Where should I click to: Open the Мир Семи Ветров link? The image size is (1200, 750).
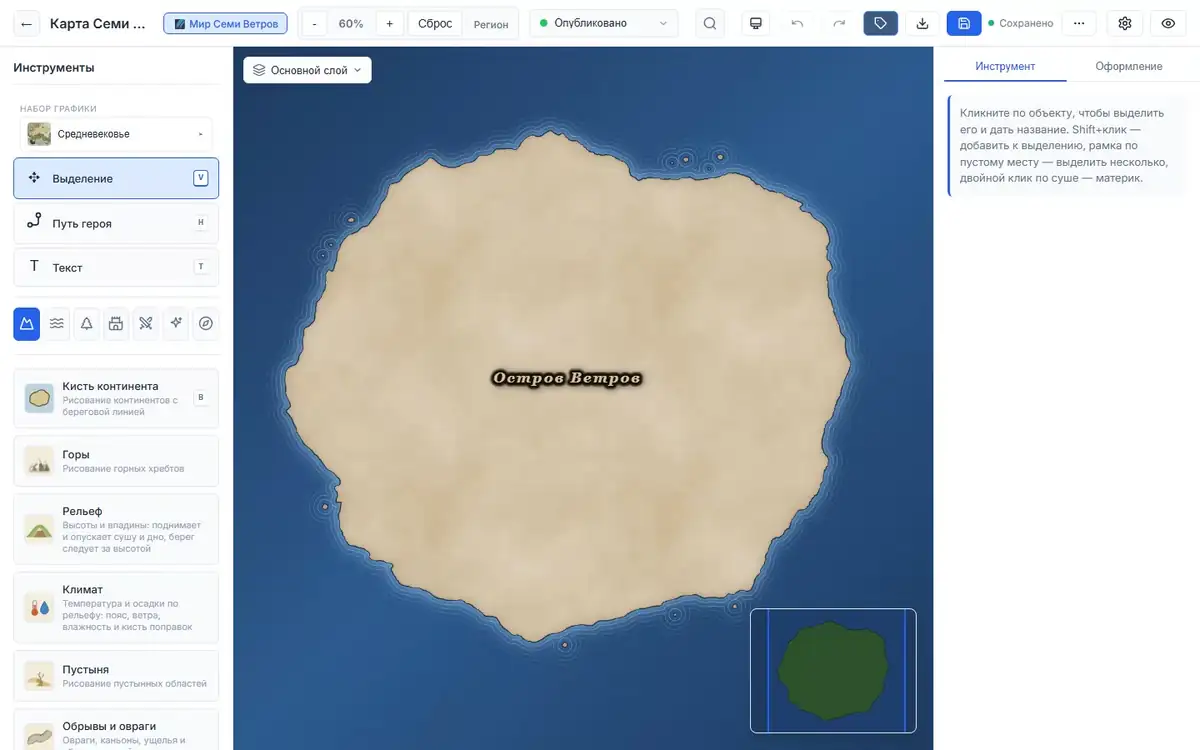click(226, 23)
